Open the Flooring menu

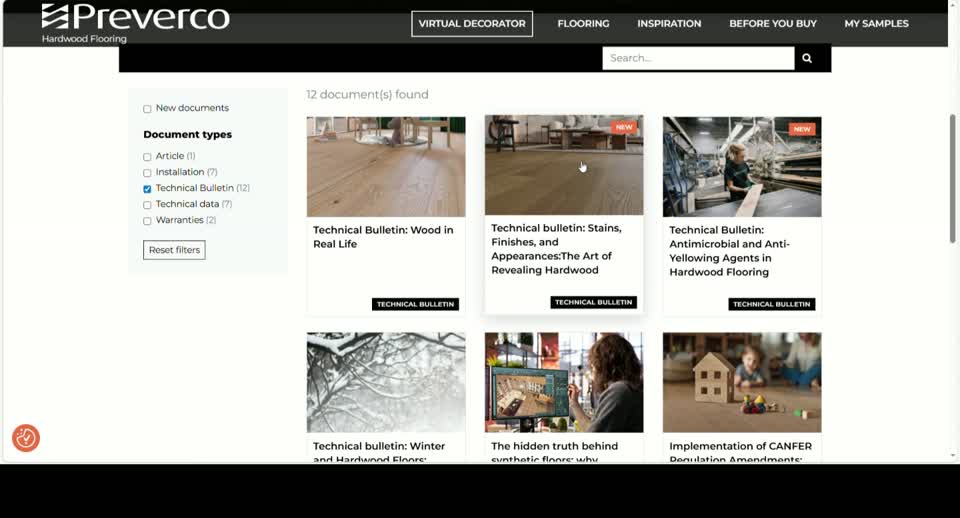[583, 24]
